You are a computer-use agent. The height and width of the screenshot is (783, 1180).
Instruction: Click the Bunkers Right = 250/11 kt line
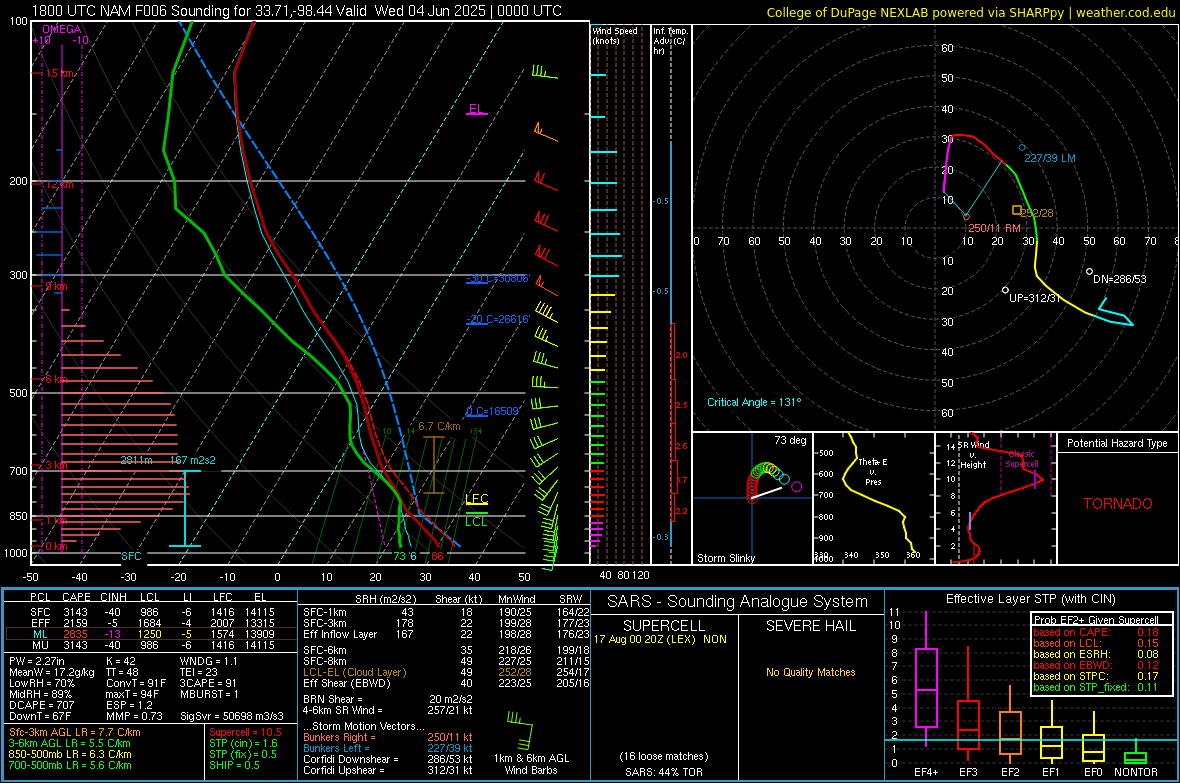[x=388, y=737]
